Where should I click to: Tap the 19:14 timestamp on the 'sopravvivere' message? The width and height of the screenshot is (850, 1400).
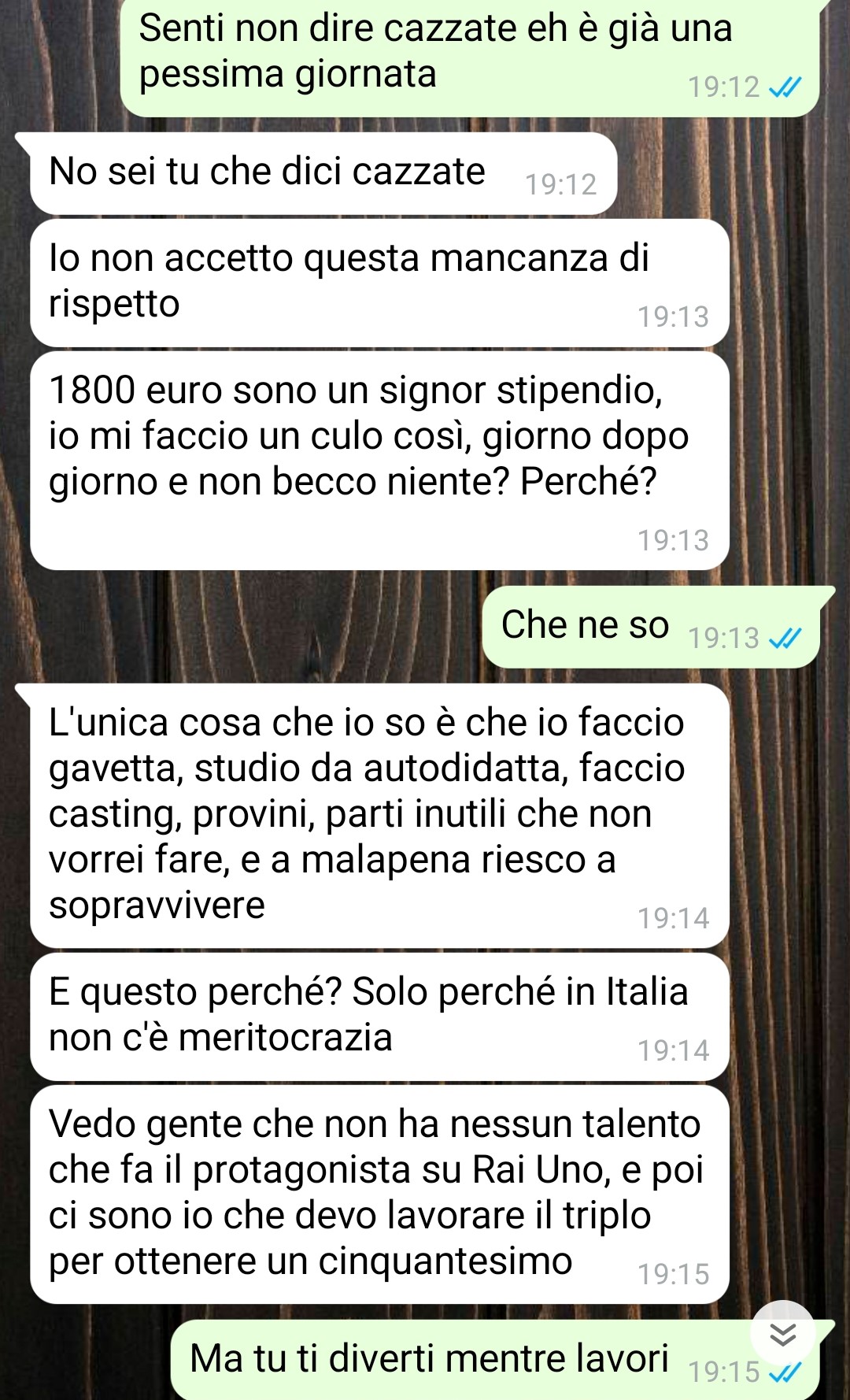(x=673, y=918)
